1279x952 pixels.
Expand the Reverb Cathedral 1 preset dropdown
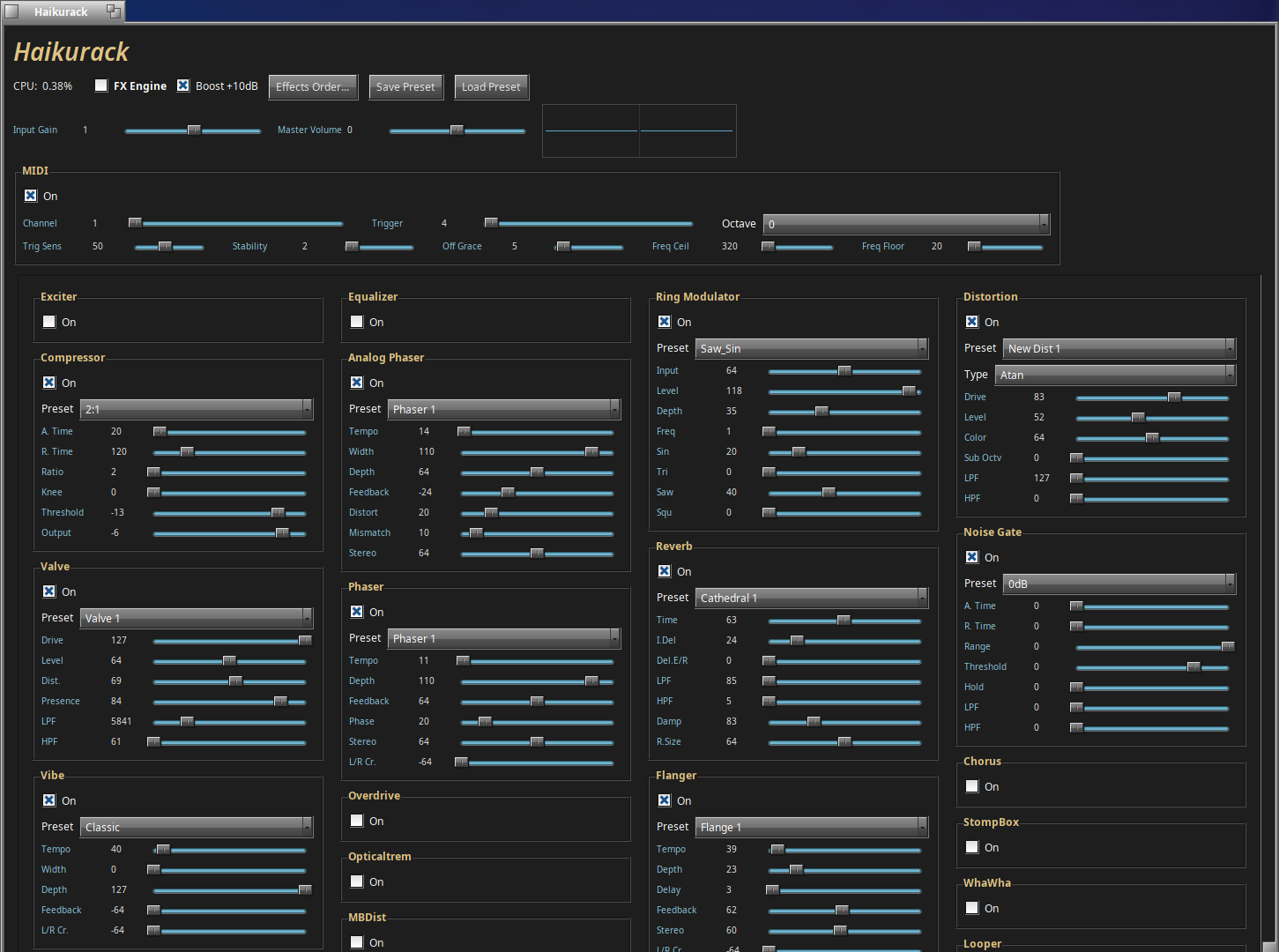click(812, 598)
